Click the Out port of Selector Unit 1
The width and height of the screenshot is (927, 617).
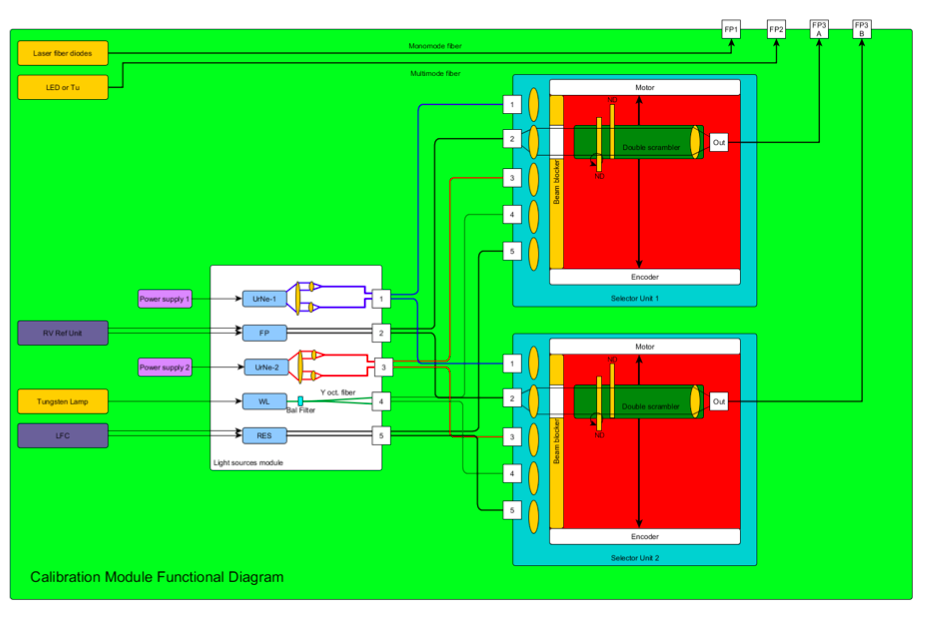[718, 143]
